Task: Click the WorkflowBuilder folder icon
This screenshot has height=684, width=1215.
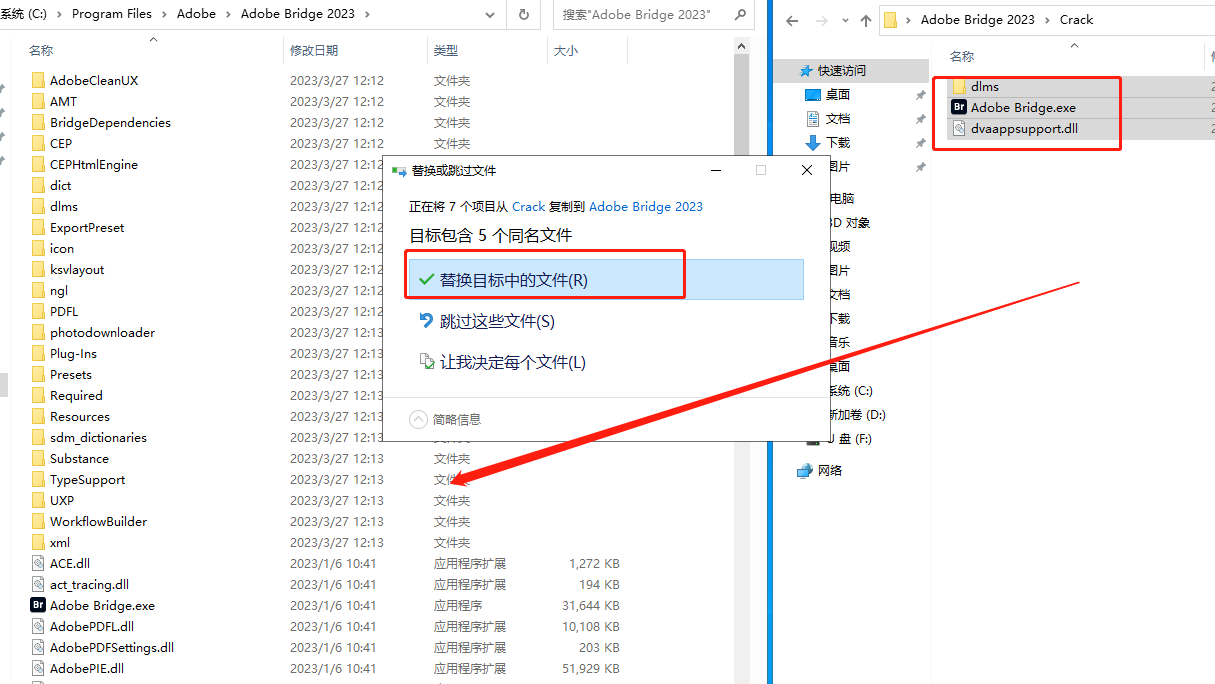Action: (x=38, y=521)
